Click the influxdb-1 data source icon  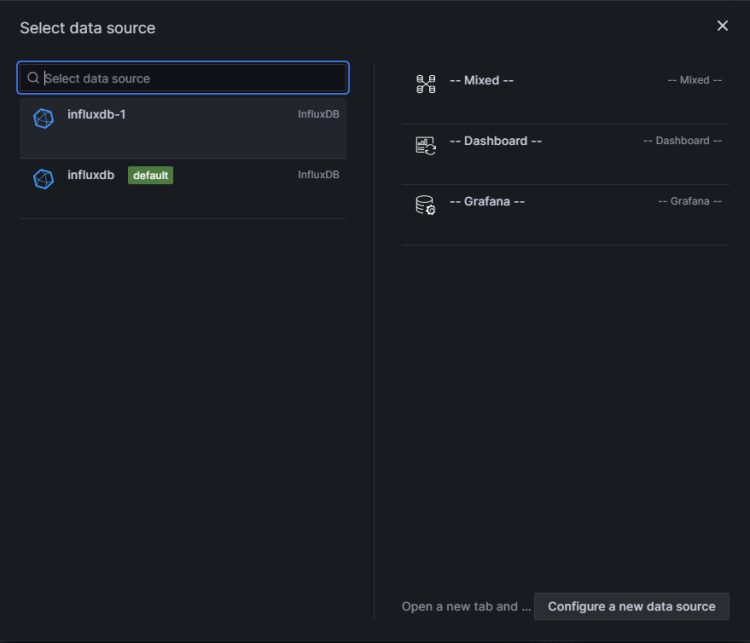pyautogui.click(x=43, y=118)
